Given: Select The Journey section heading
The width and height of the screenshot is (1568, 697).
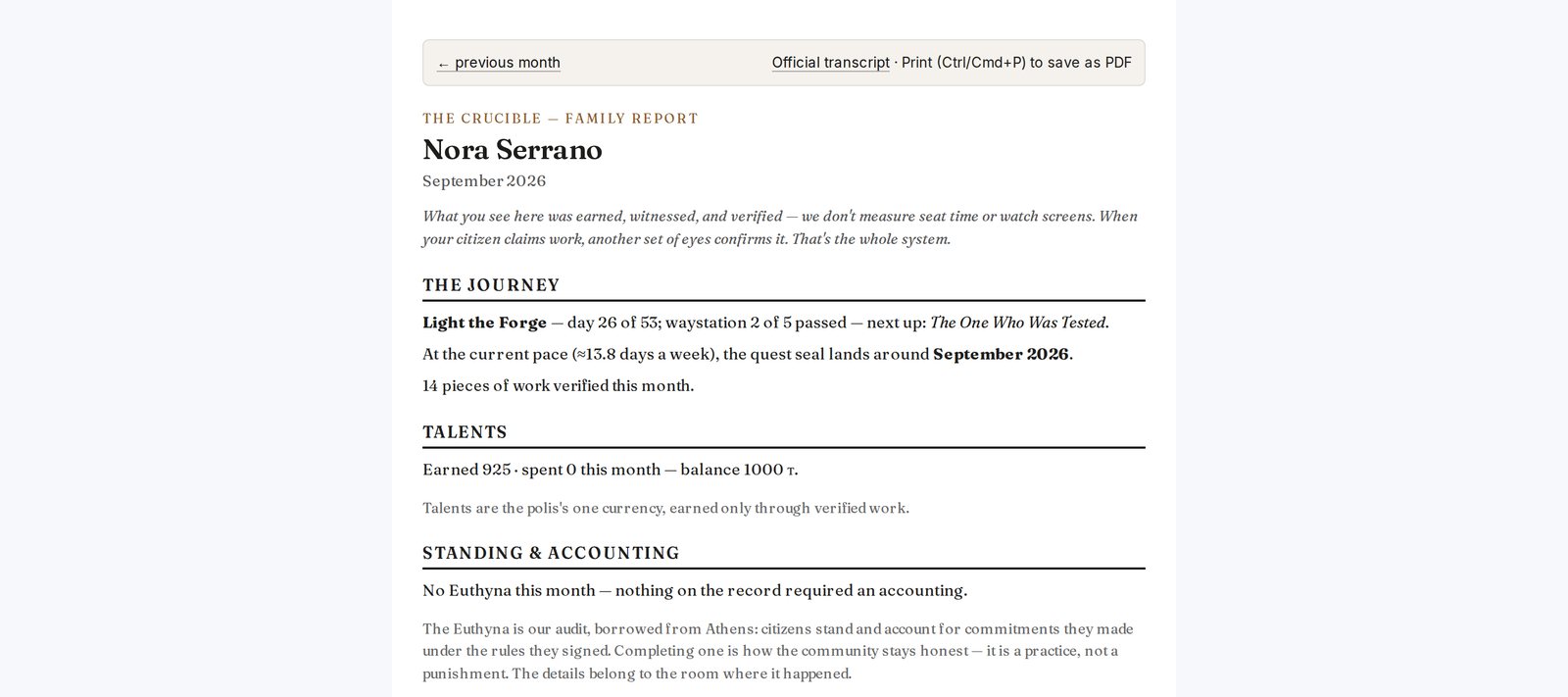Looking at the screenshot, I should (491, 285).
